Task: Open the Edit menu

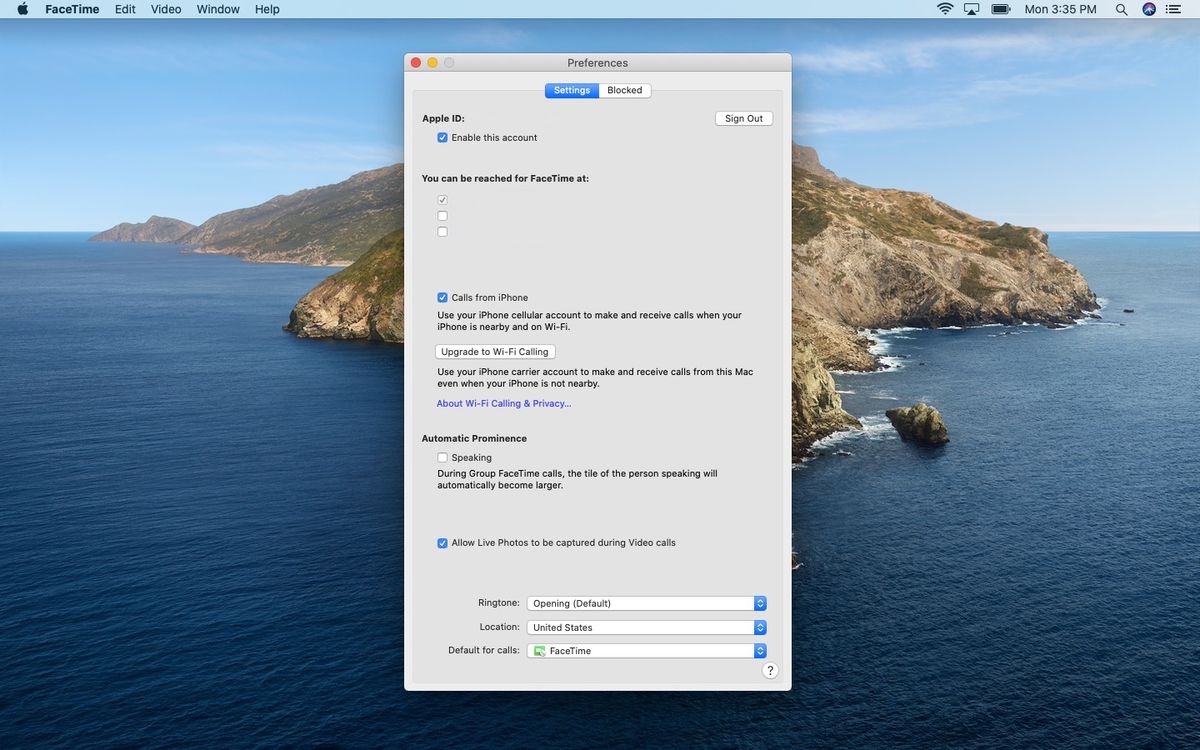Action: (125, 9)
